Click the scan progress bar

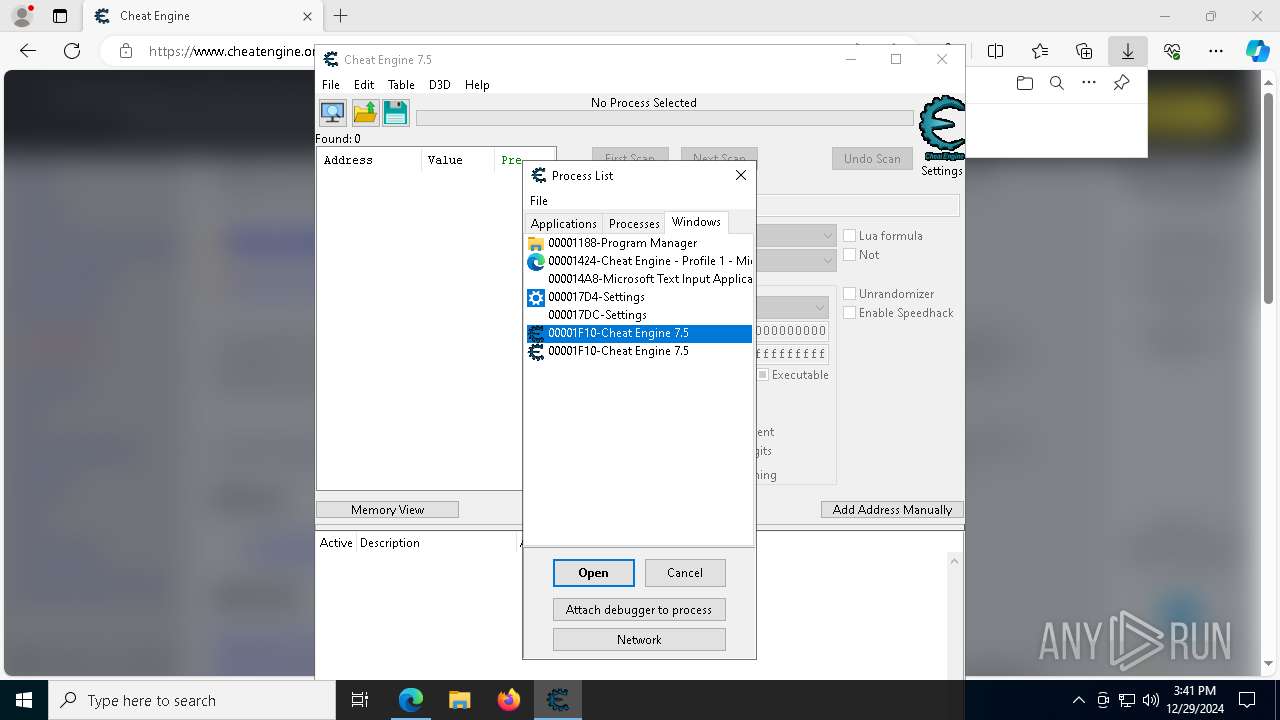[x=665, y=118]
